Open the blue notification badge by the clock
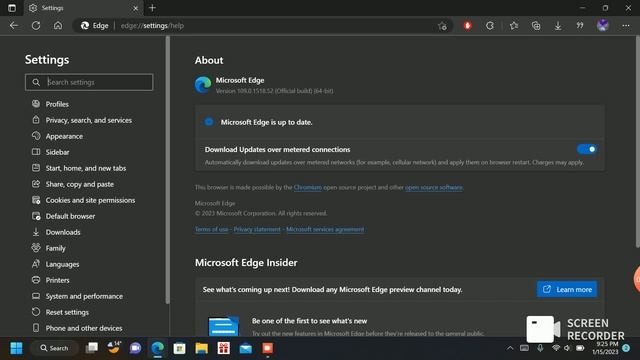640x360 pixels. 626,348
